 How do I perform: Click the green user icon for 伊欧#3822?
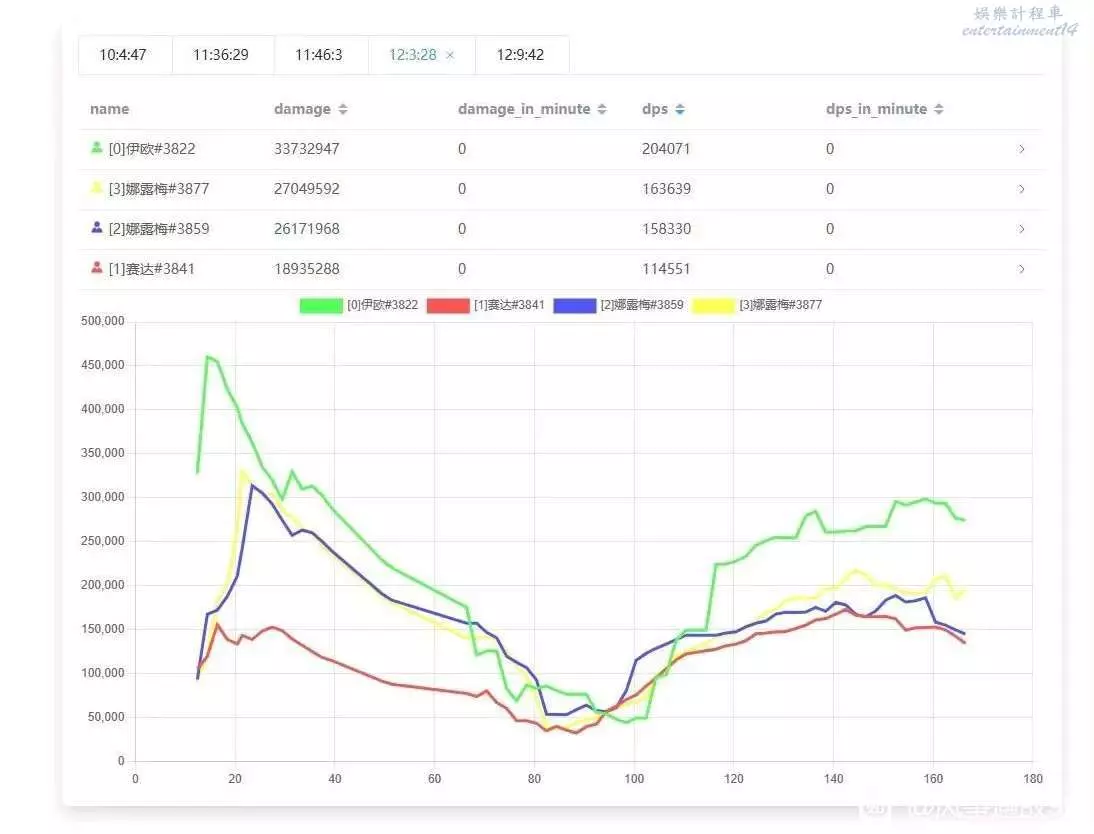point(96,148)
